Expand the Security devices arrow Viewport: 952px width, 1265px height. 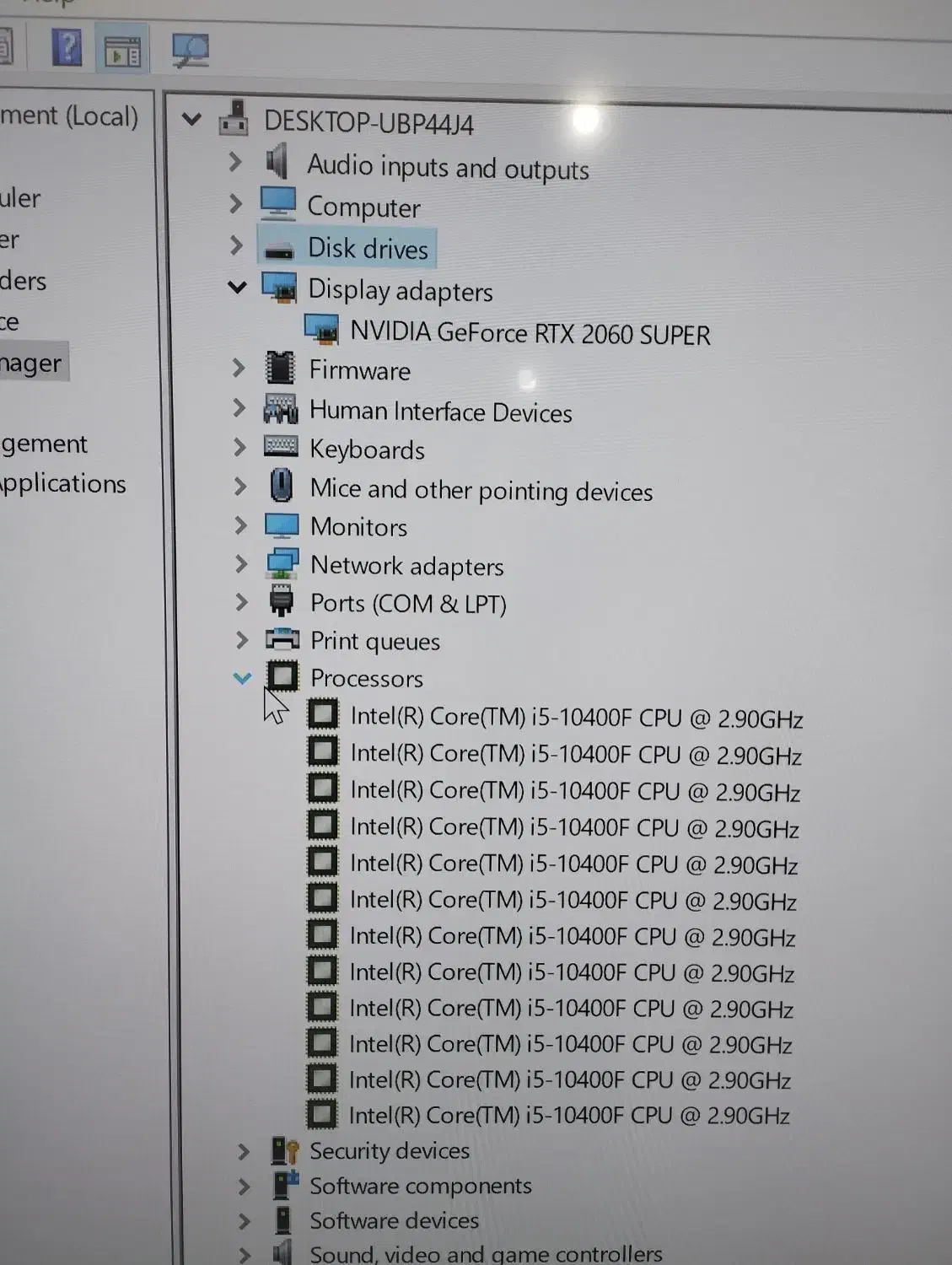244,1151
